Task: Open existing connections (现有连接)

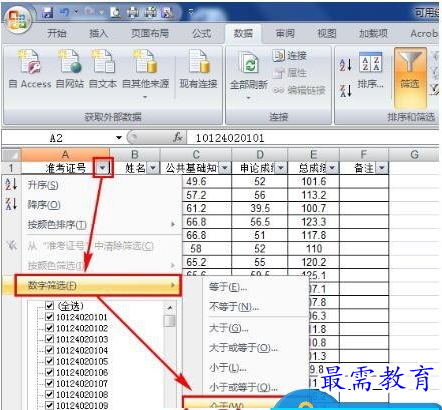Action: 198,69
